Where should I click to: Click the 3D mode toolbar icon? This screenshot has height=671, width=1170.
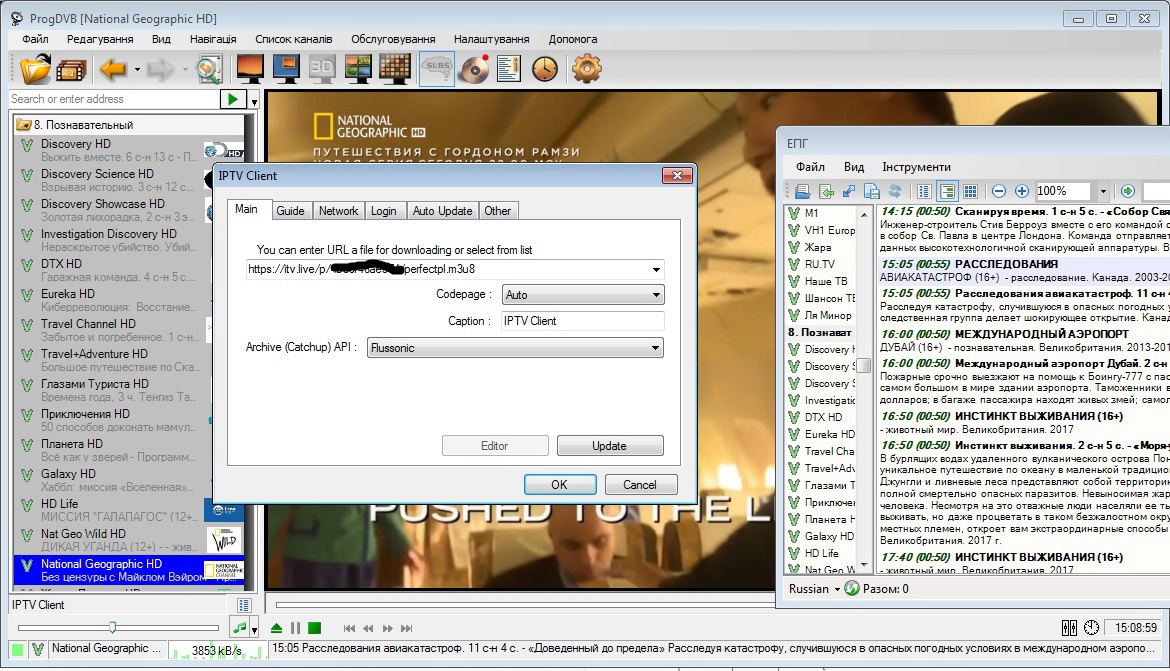(x=322, y=69)
